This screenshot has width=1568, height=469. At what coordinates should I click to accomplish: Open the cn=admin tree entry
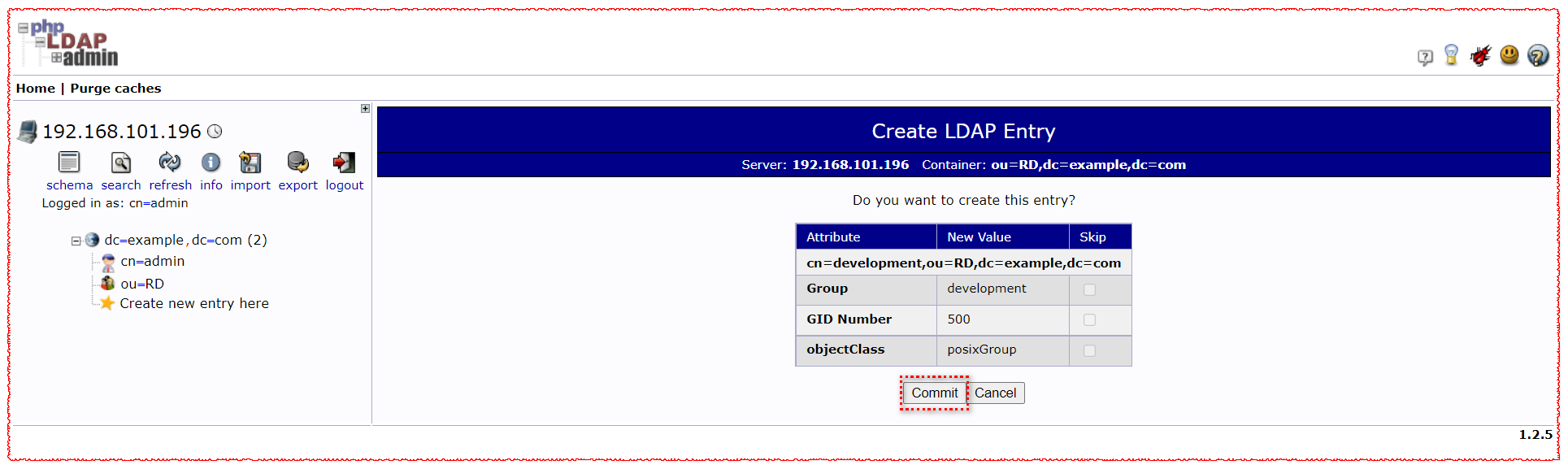153,261
